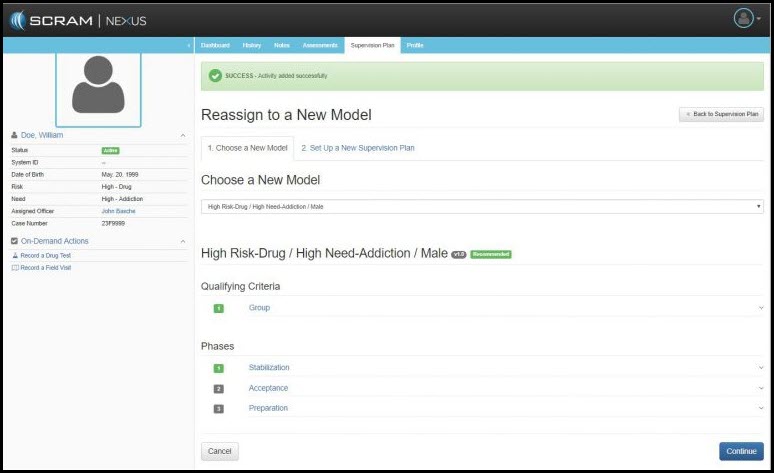
Task: Collapse the Doe, William details section
Action: tap(182, 135)
